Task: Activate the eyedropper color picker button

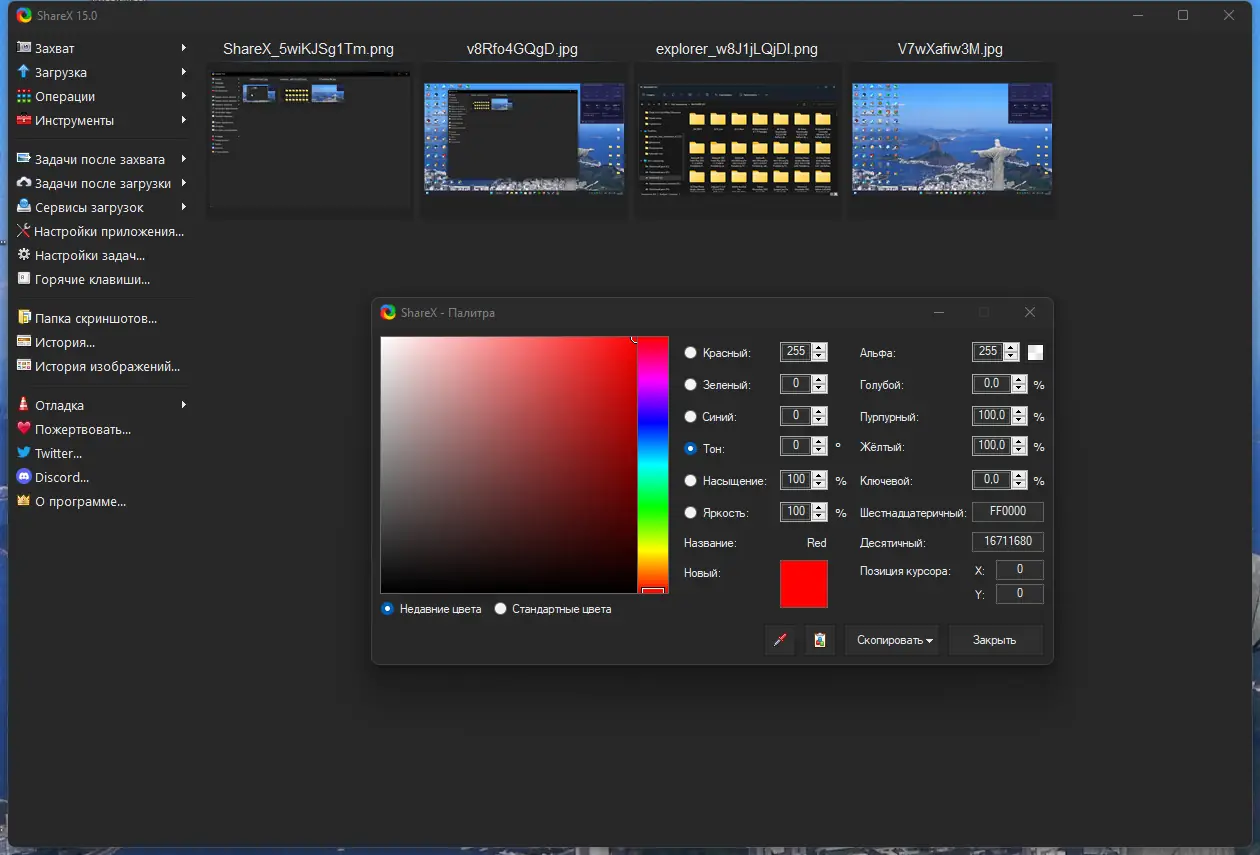Action: [x=780, y=640]
